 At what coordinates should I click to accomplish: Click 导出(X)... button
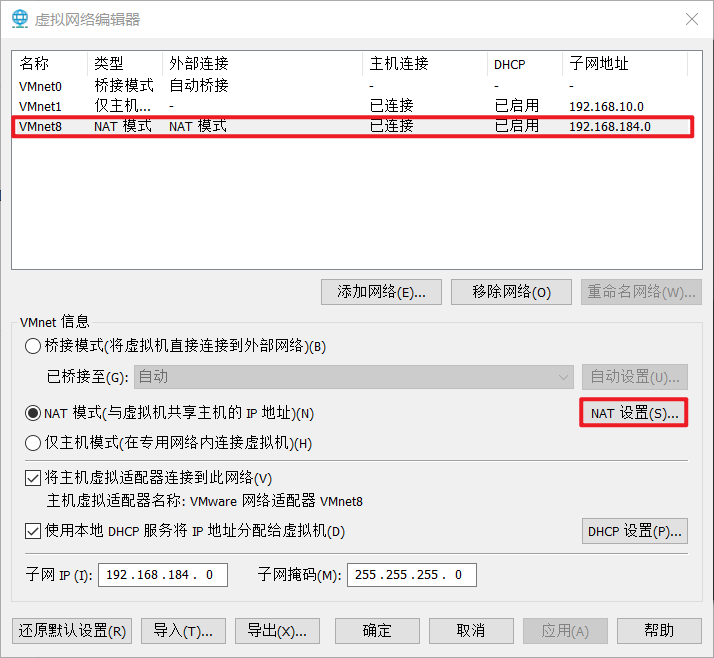(x=277, y=631)
